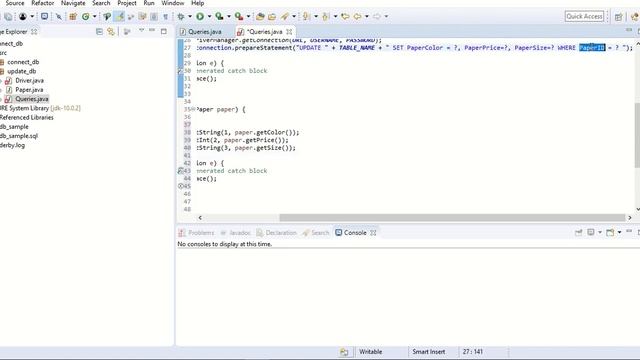The width and height of the screenshot is (640, 360).
Task: Open the Forward history dropdown arrow
Action: click(386, 16)
